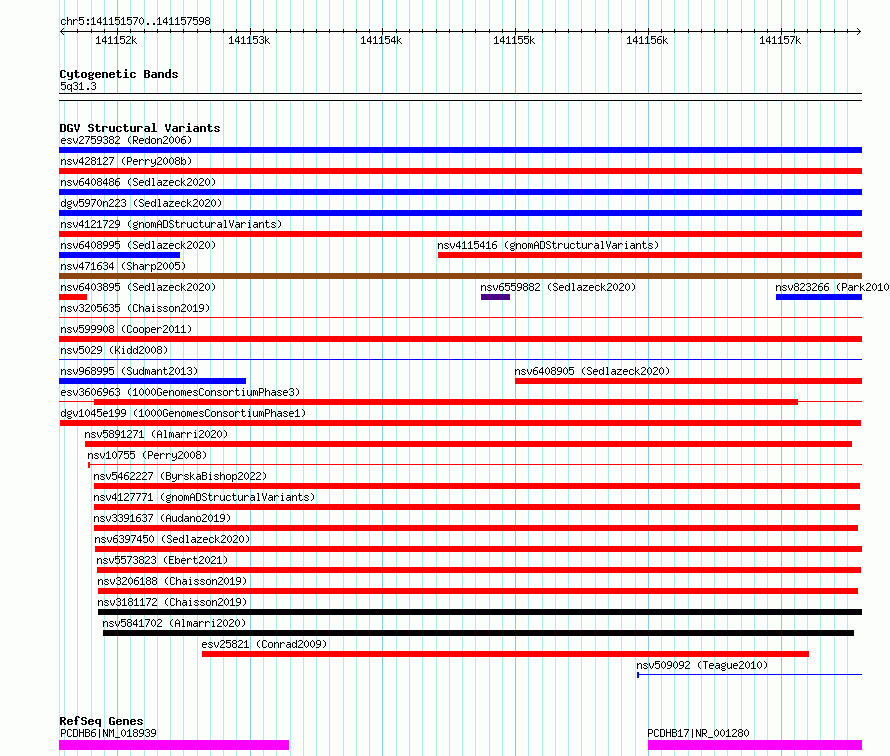The height and width of the screenshot is (756, 890).
Task: Click the red bar under nsv4115416
Action: click(649, 255)
